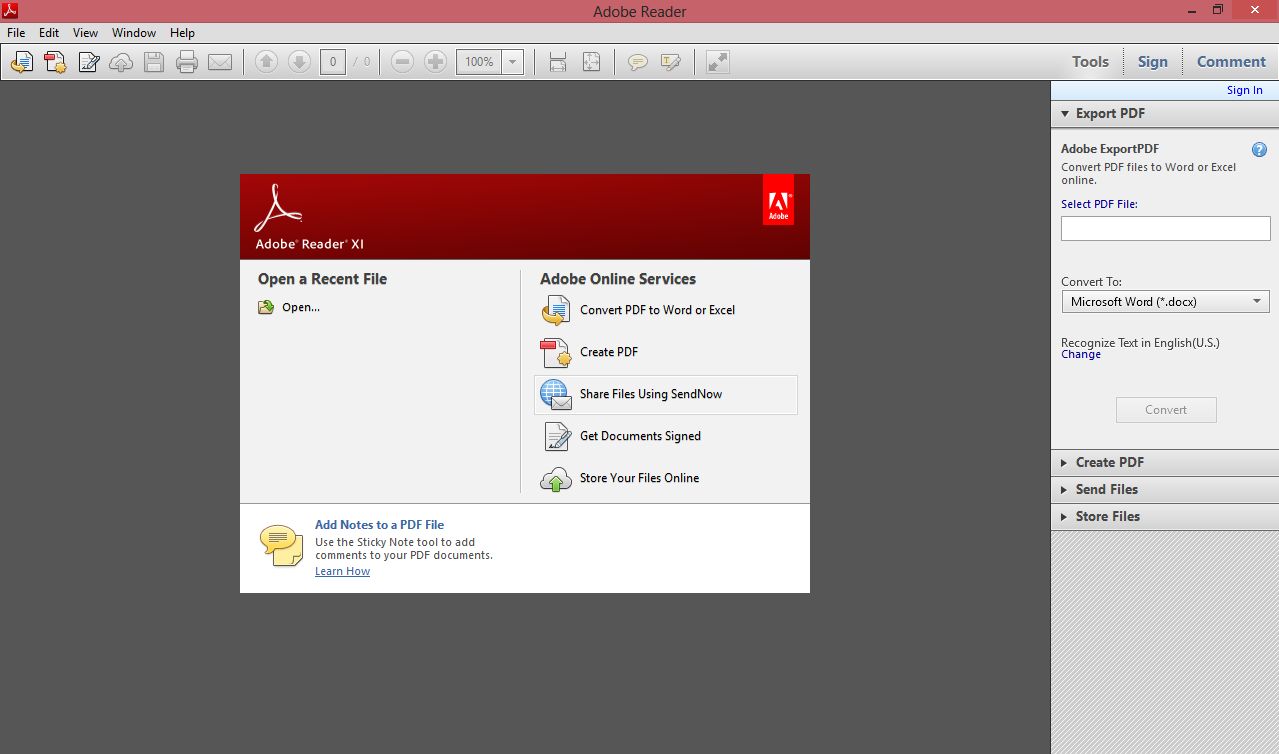The image size is (1279, 754).
Task: Open the Help menu
Action: (182, 33)
